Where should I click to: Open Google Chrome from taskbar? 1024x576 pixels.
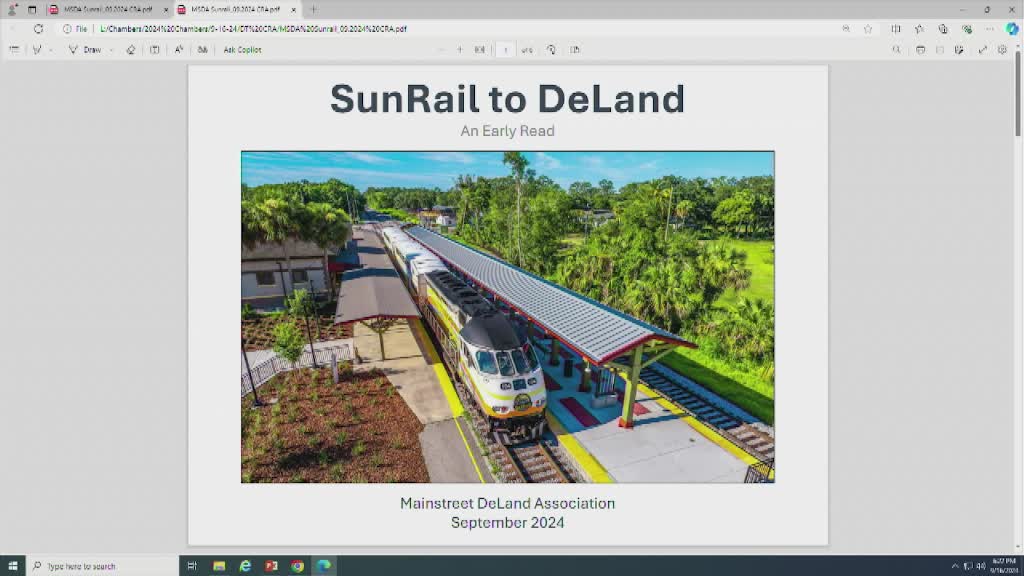[297, 566]
